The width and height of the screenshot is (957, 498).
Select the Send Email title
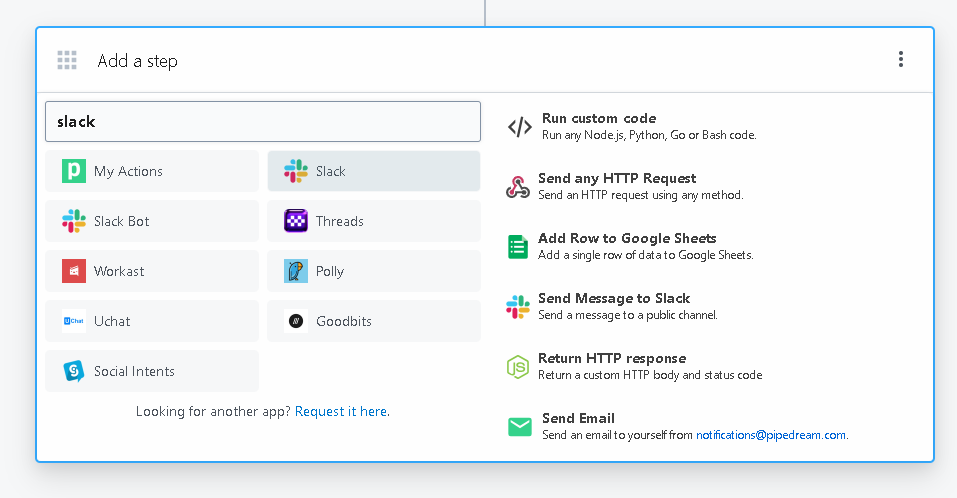coord(578,418)
